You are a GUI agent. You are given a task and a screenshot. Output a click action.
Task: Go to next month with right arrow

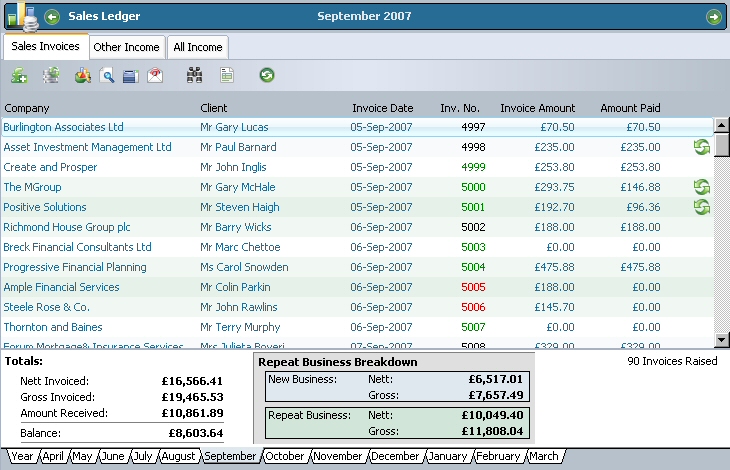[x=713, y=16]
